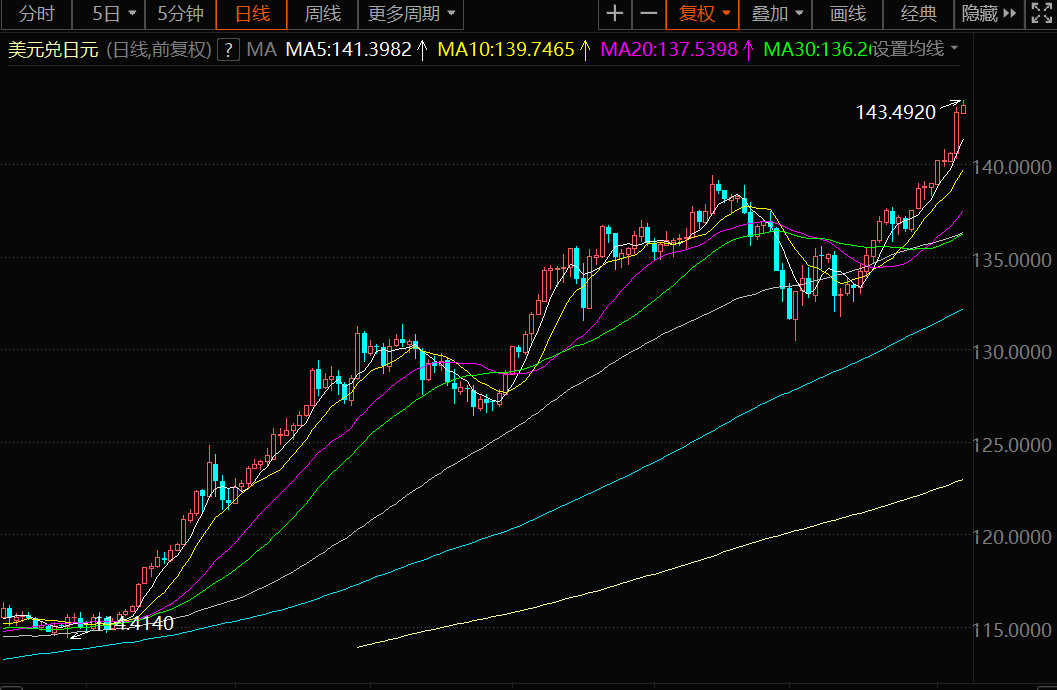Image resolution: width=1057 pixels, height=690 pixels.
Task: Click the 114.4140 low price label
Action: pos(133,623)
